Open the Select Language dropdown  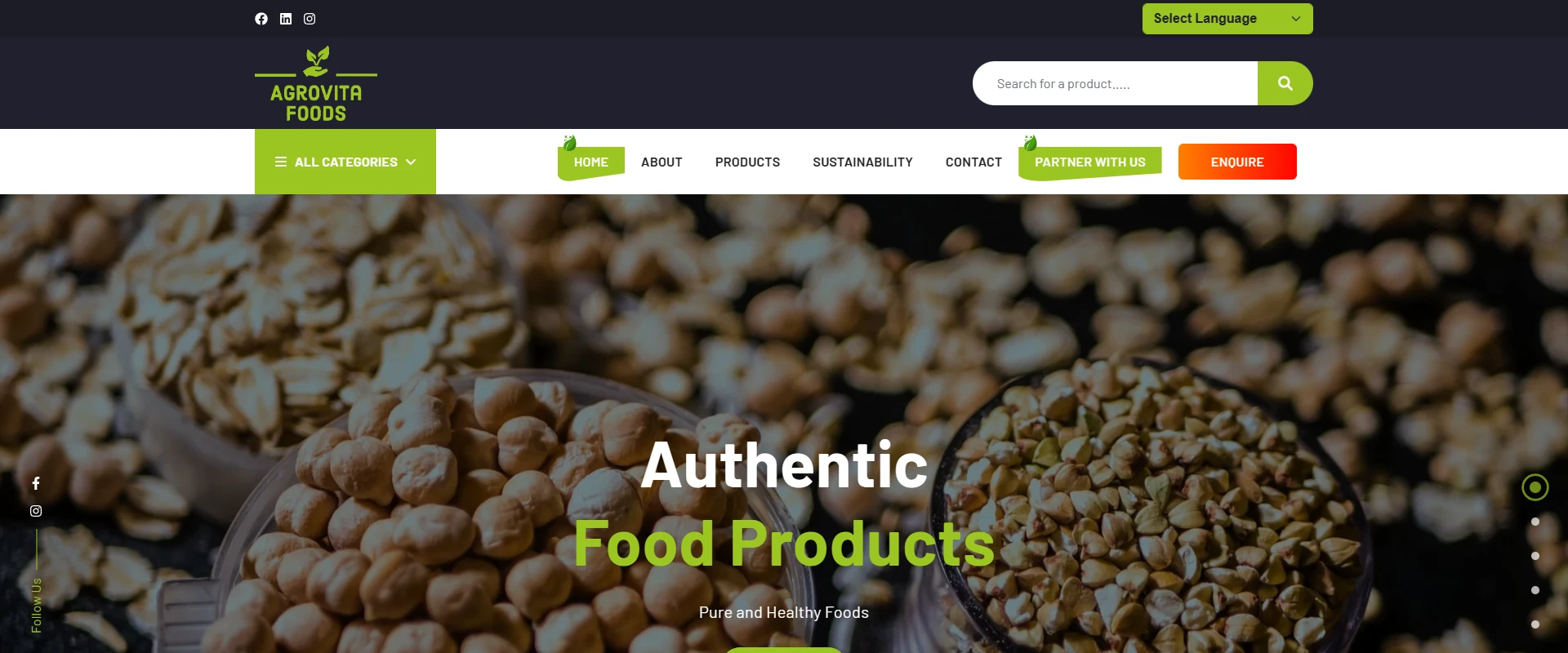pos(1227,19)
